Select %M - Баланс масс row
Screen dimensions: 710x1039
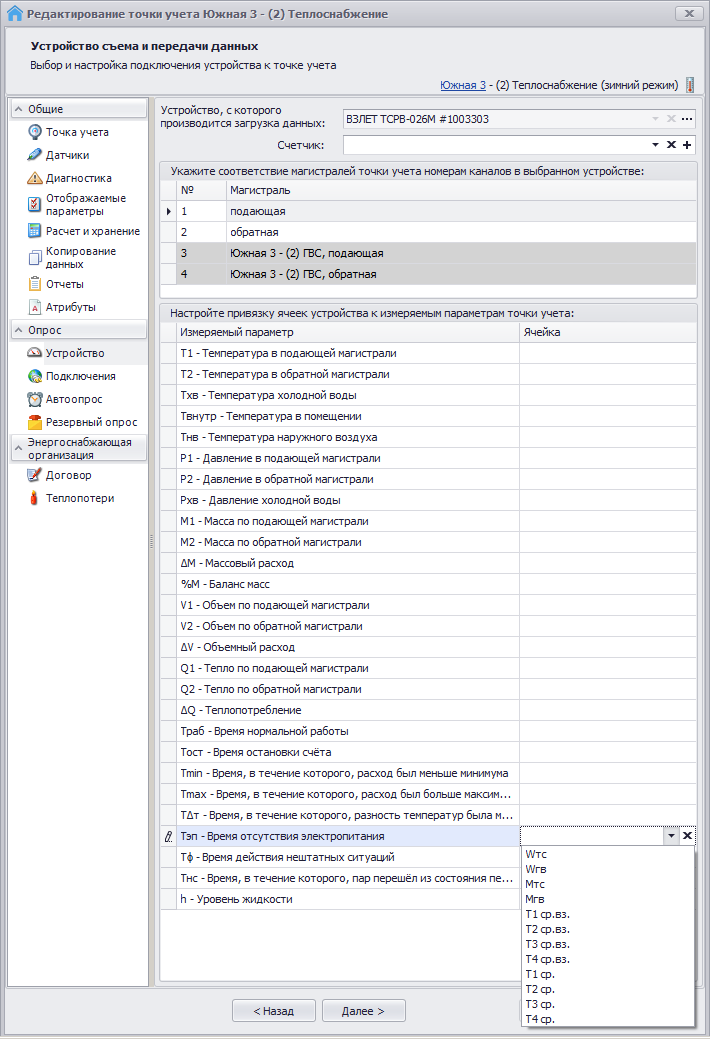(428, 584)
